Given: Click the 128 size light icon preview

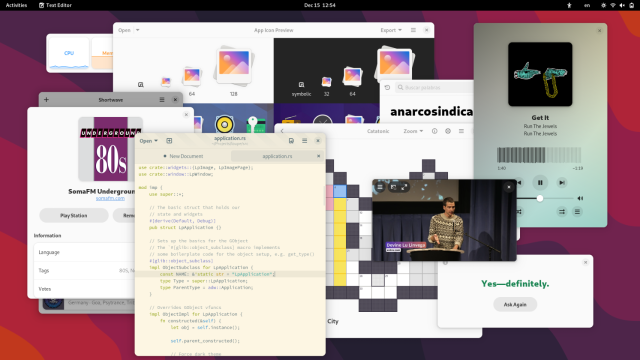Looking at the screenshot, I should pos(233,67).
